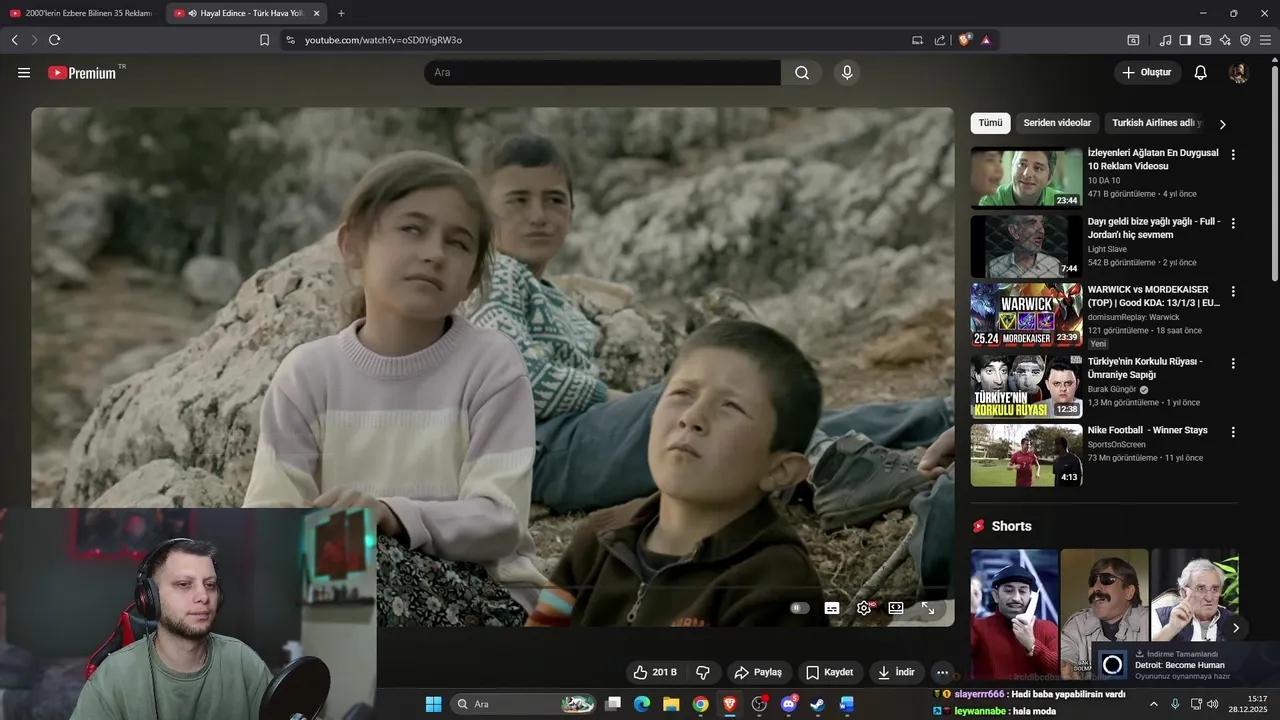1280x720 pixels.
Task: Select the Turkish Airlines adlı chip
Action: point(1156,123)
